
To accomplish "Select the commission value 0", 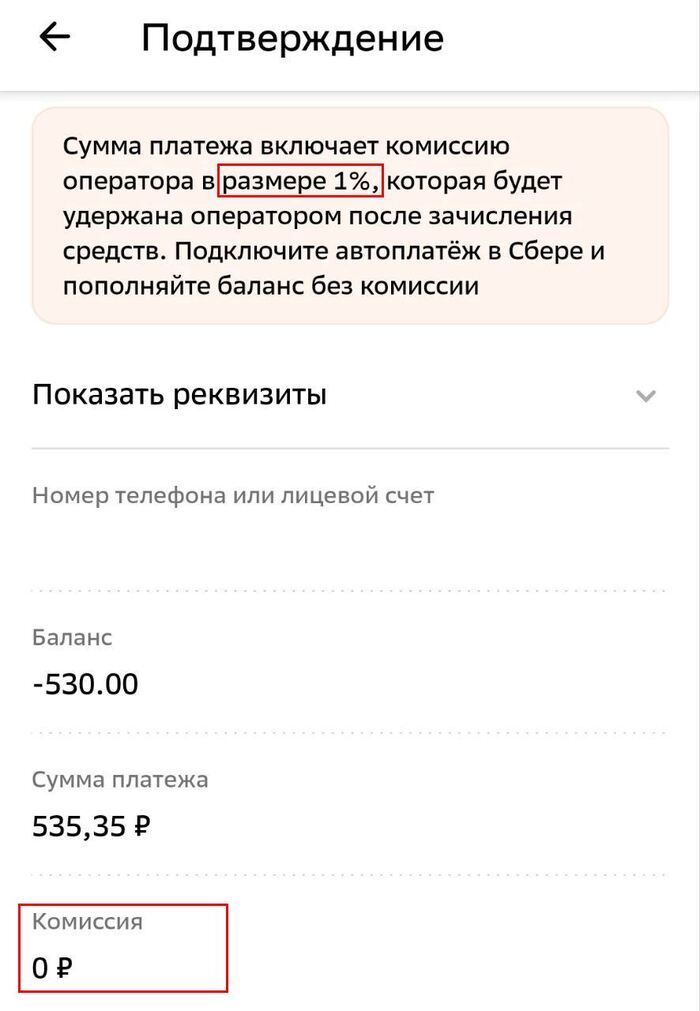I will coord(40,968).
